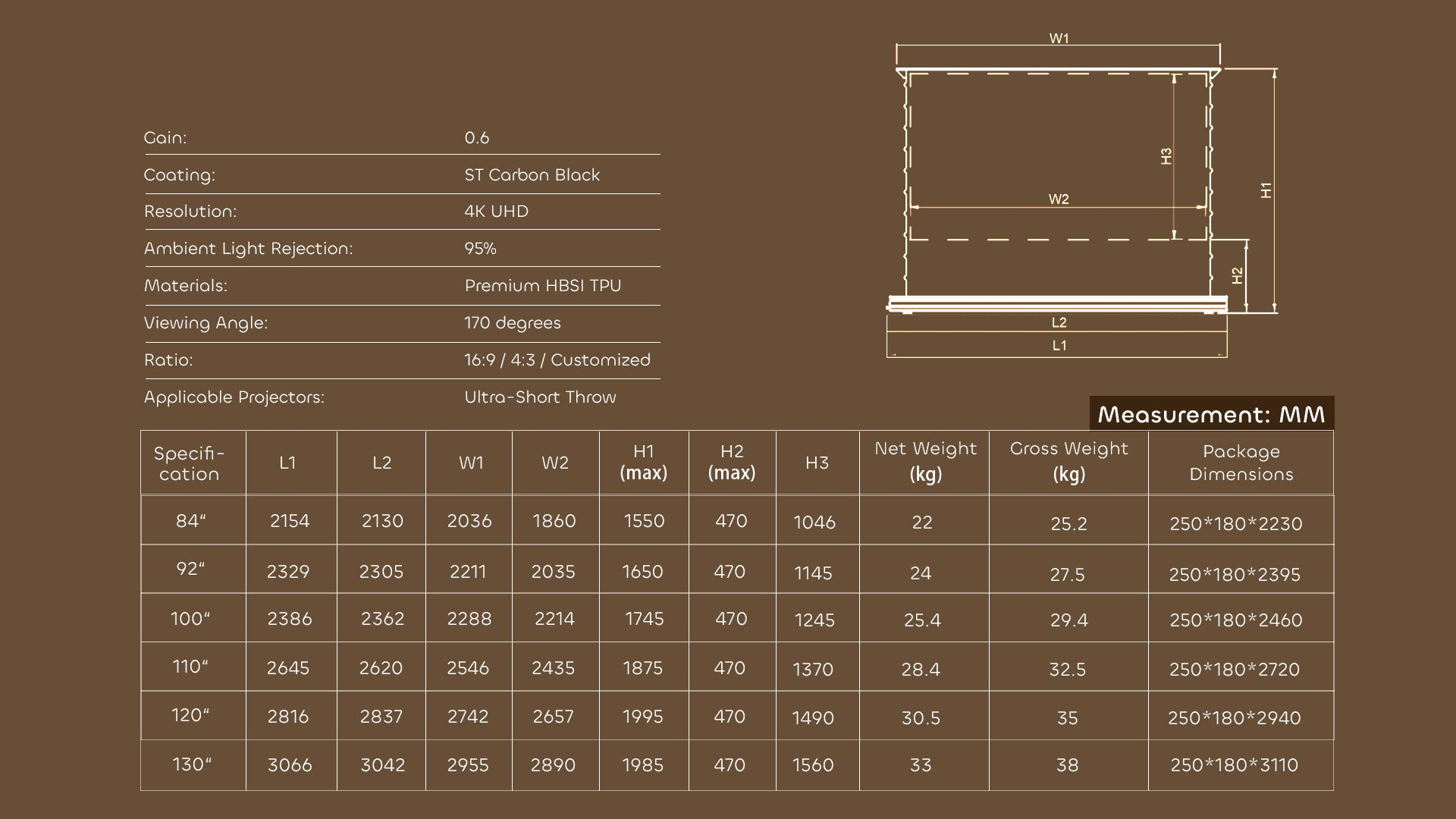1456x819 pixels.
Task: Click the L1 label below diagram
Action: [x=1059, y=346]
